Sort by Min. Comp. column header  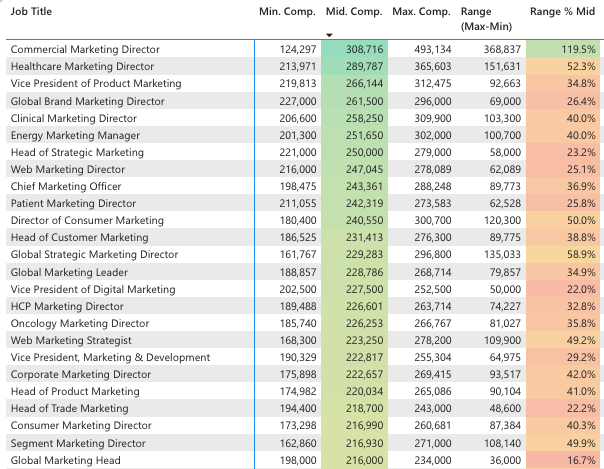(287, 12)
